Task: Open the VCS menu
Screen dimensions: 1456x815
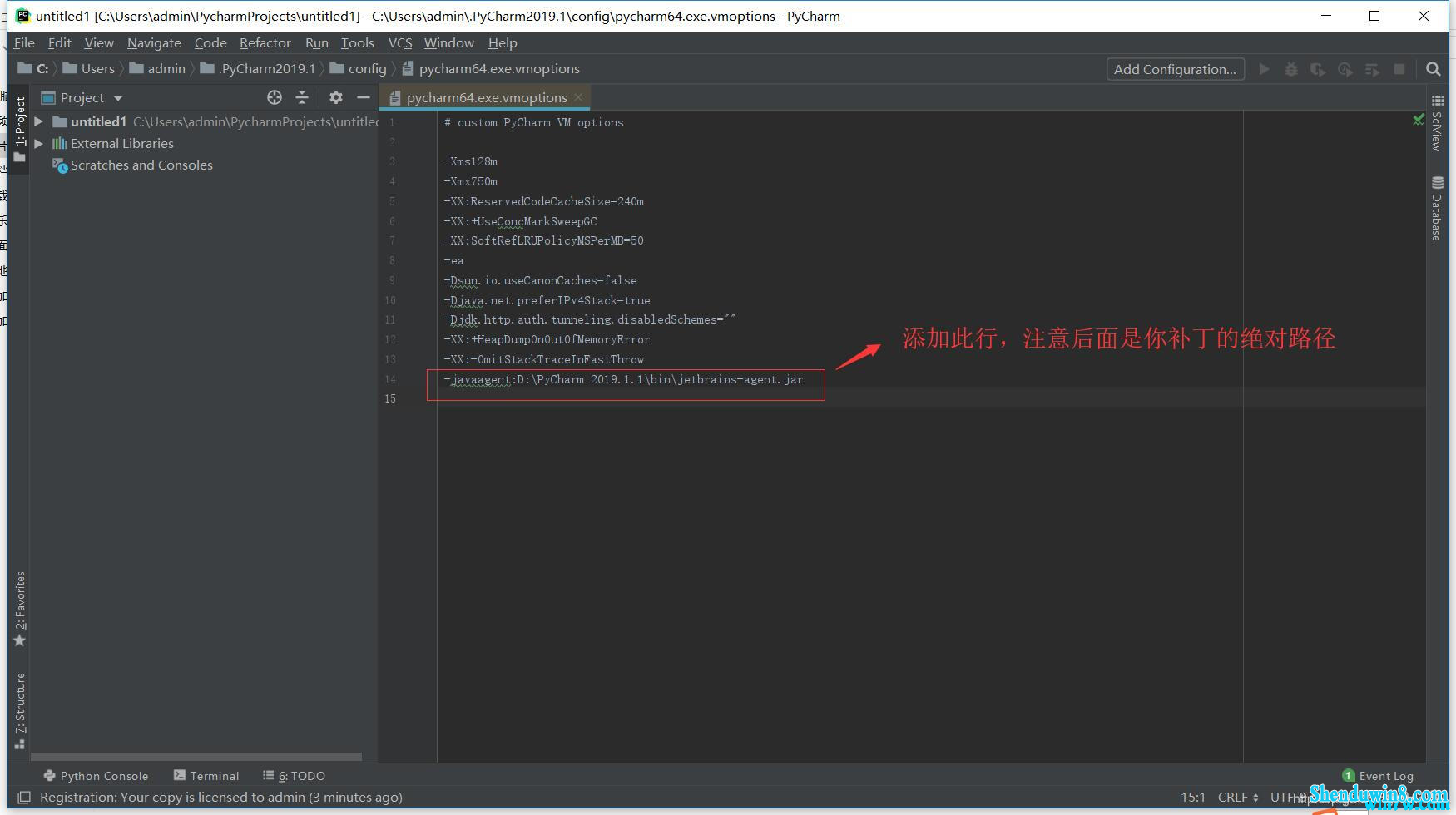Action: (x=400, y=42)
